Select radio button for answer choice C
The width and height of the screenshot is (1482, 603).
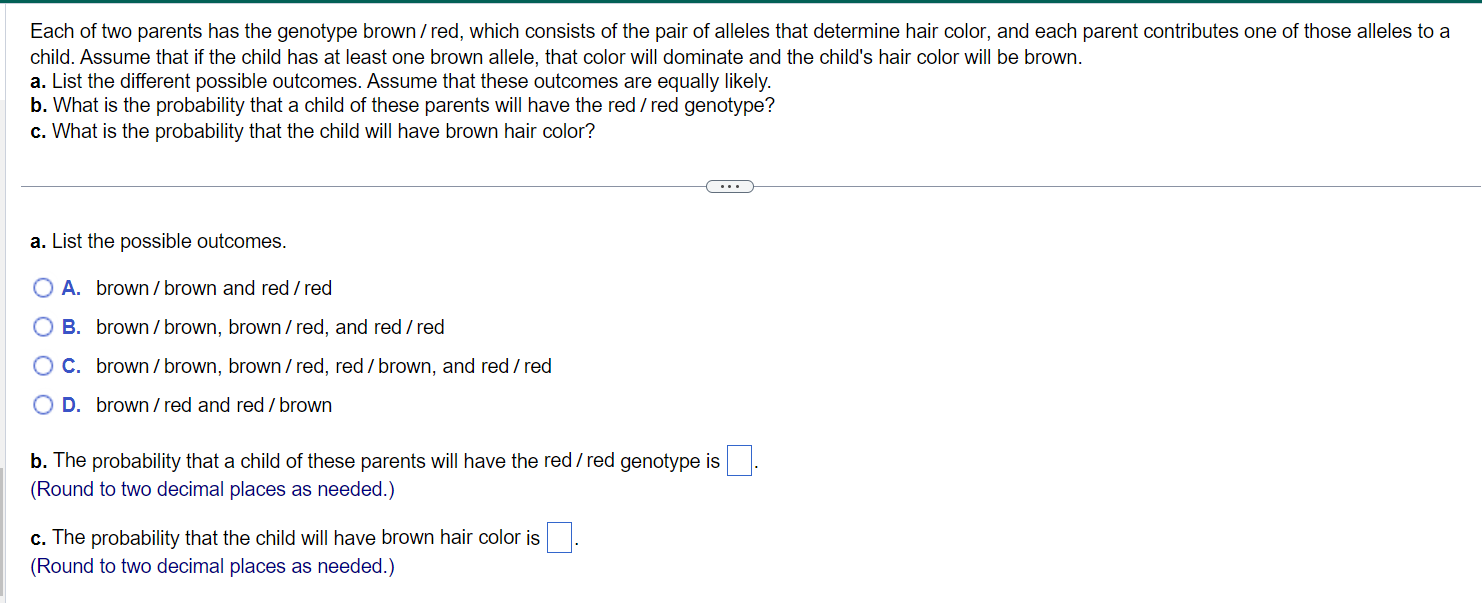(x=43, y=365)
